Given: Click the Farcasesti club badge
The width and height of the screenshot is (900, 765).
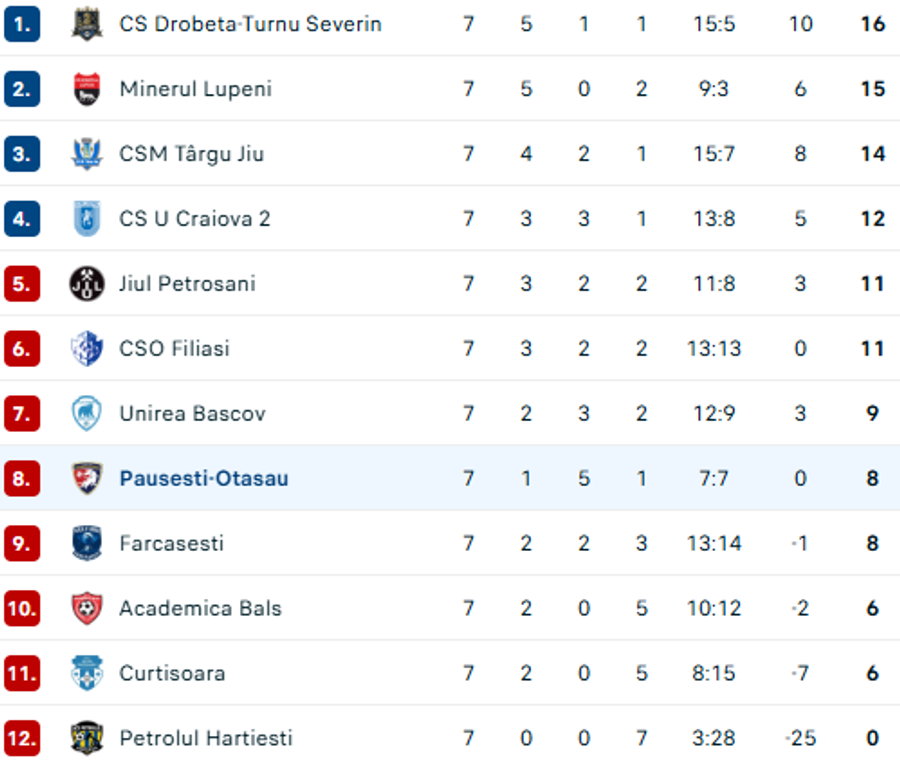Looking at the screenshot, I should point(87,543).
